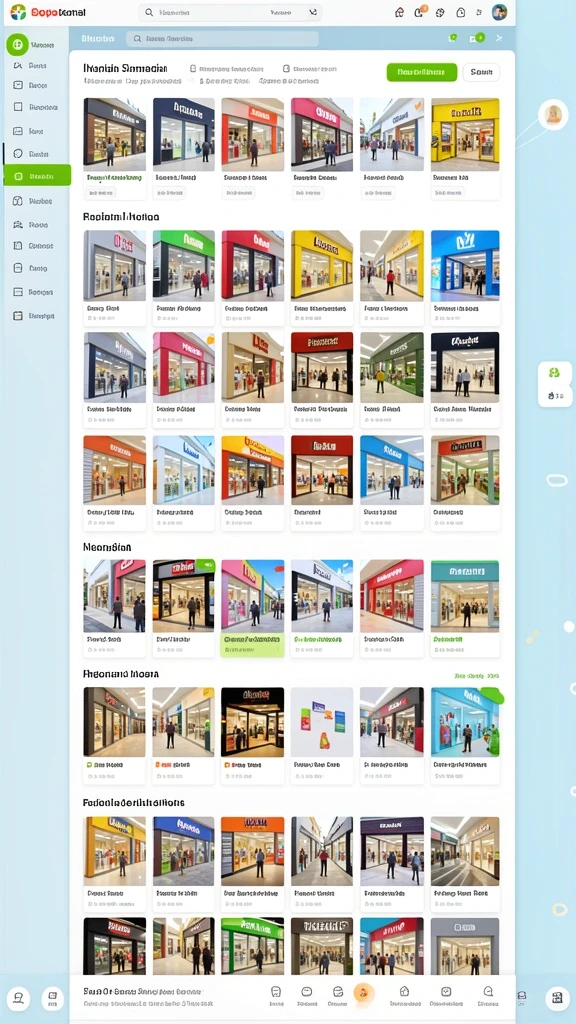The width and height of the screenshot is (576, 1024).
Task: Click the white outlined button beside green button
Action: tap(481, 72)
